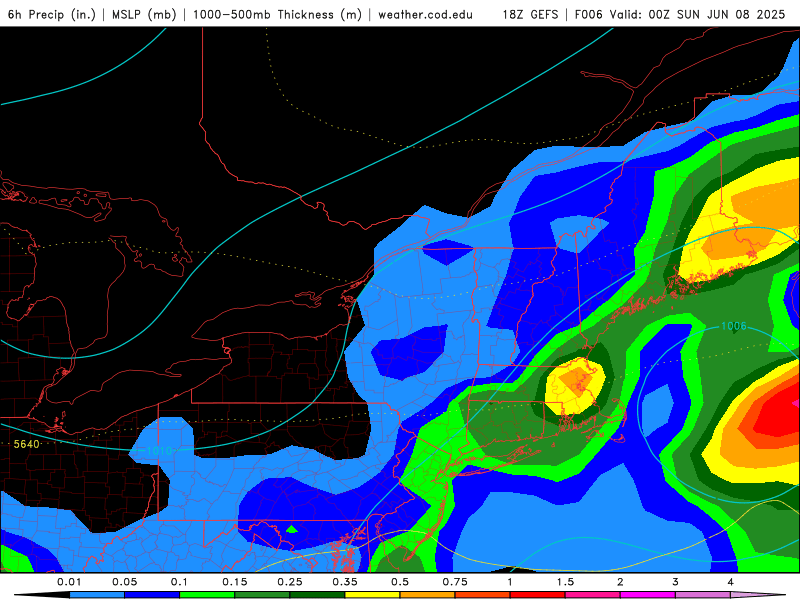The height and width of the screenshot is (600, 800).
Task: Pick the light blue 0.01–0.05 legend swatch
Action: coord(97,595)
